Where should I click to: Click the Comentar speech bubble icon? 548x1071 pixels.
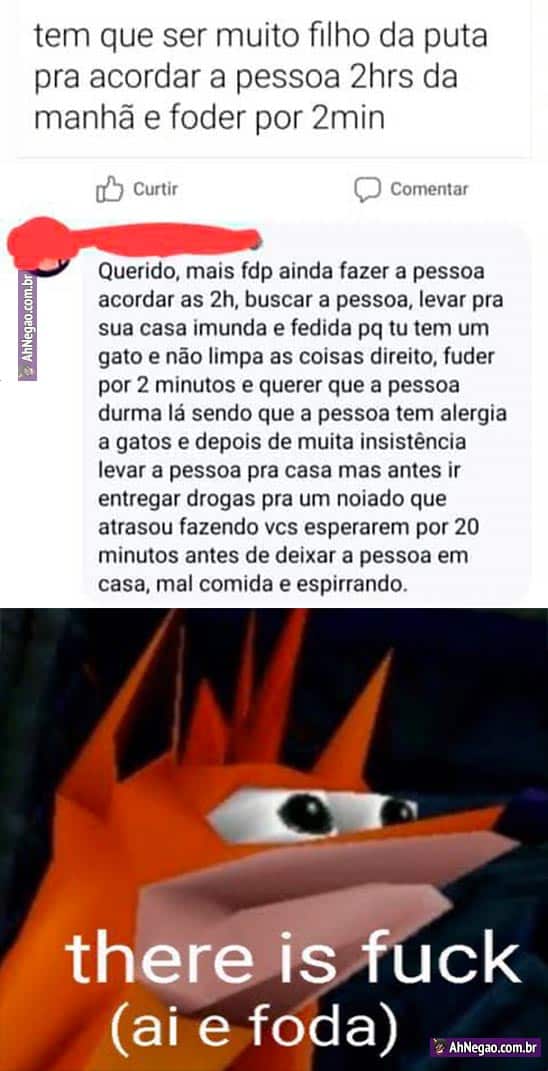368,189
